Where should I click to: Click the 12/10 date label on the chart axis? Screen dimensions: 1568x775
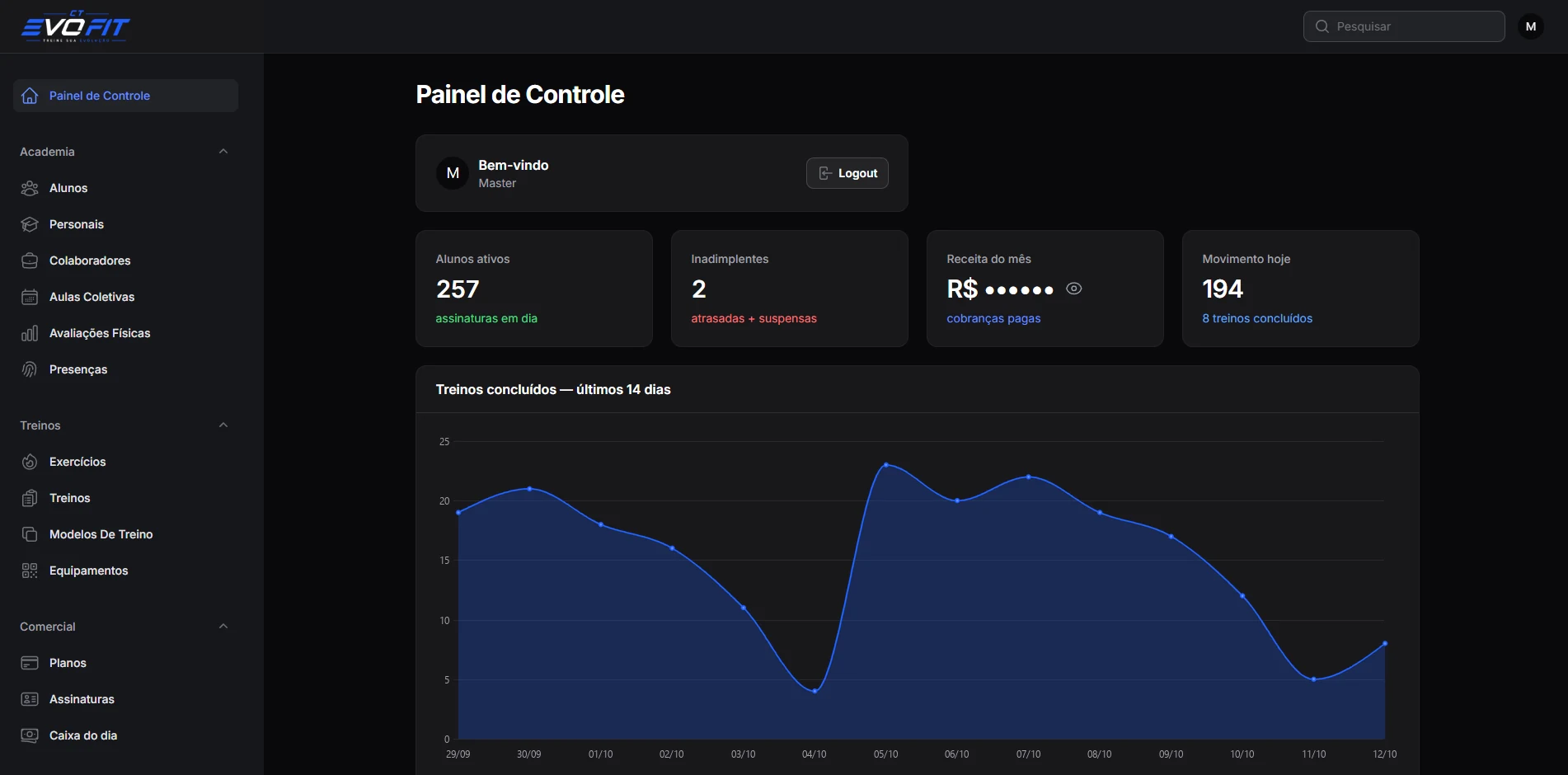[x=1385, y=754]
